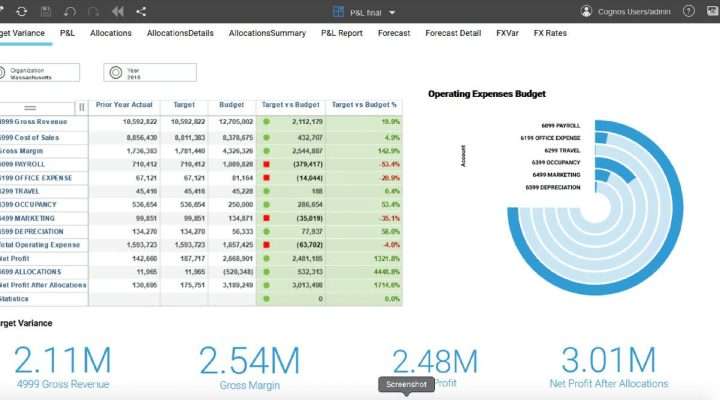Click the red indicator in OFFICE EXPENSE row
This screenshot has width=720, height=400.
[x=266, y=178]
